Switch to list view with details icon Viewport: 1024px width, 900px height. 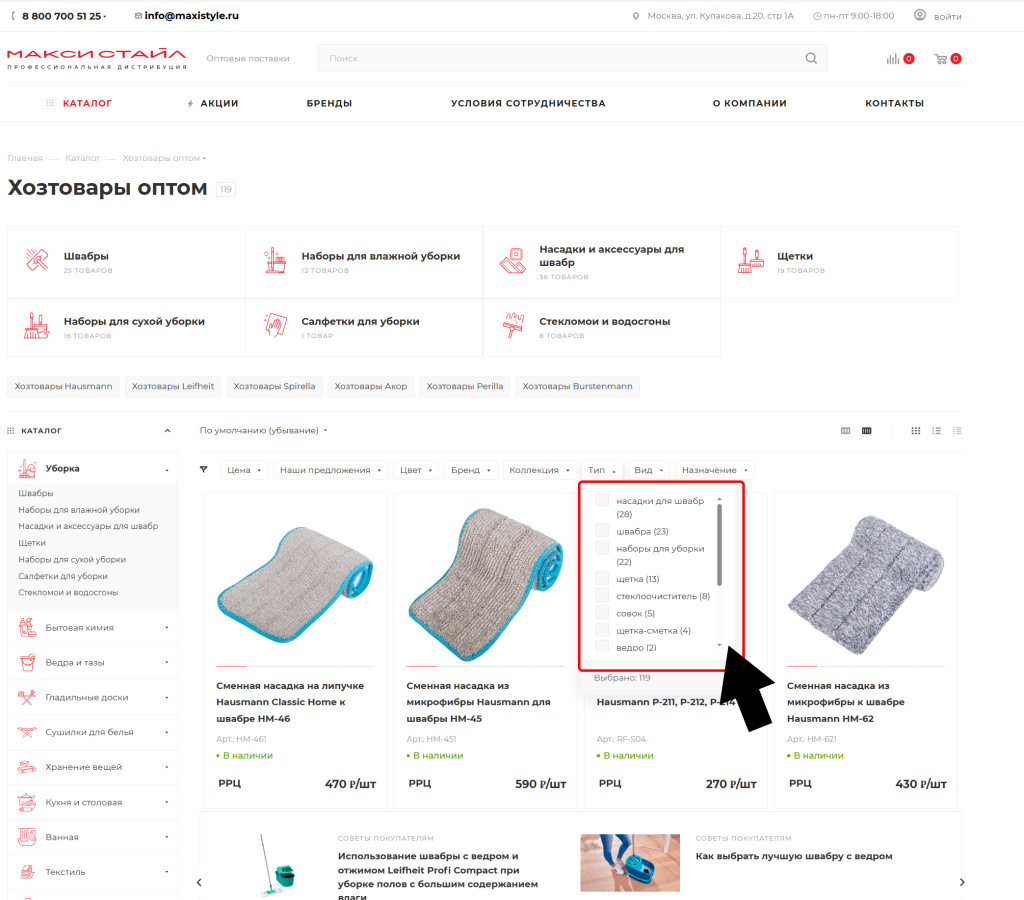957,430
